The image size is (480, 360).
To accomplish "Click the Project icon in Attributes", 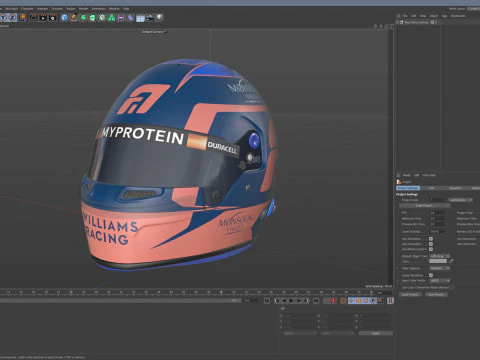I will [x=399, y=182].
